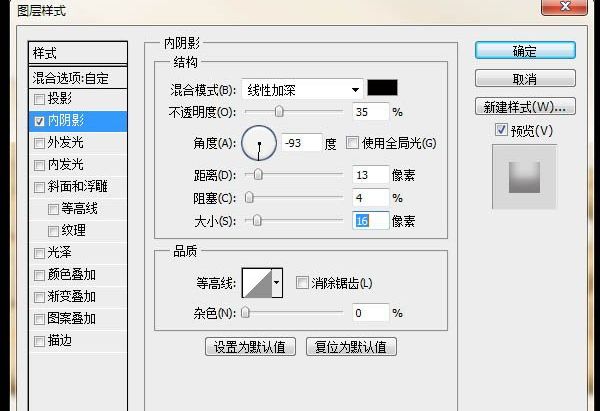Uncheck the 预览 preview checkbox
Viewport: 600px width, 411px height.
tap(501, 130)
